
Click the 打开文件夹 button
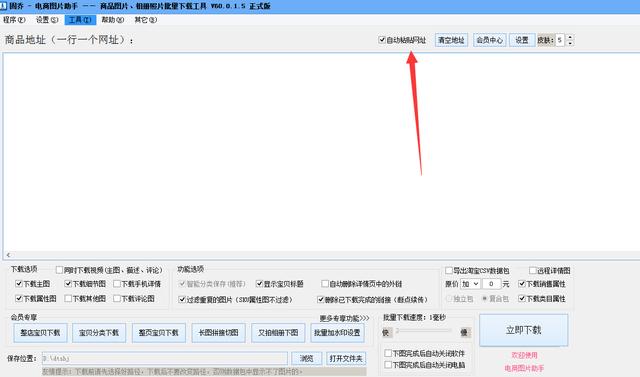point(346,358)
